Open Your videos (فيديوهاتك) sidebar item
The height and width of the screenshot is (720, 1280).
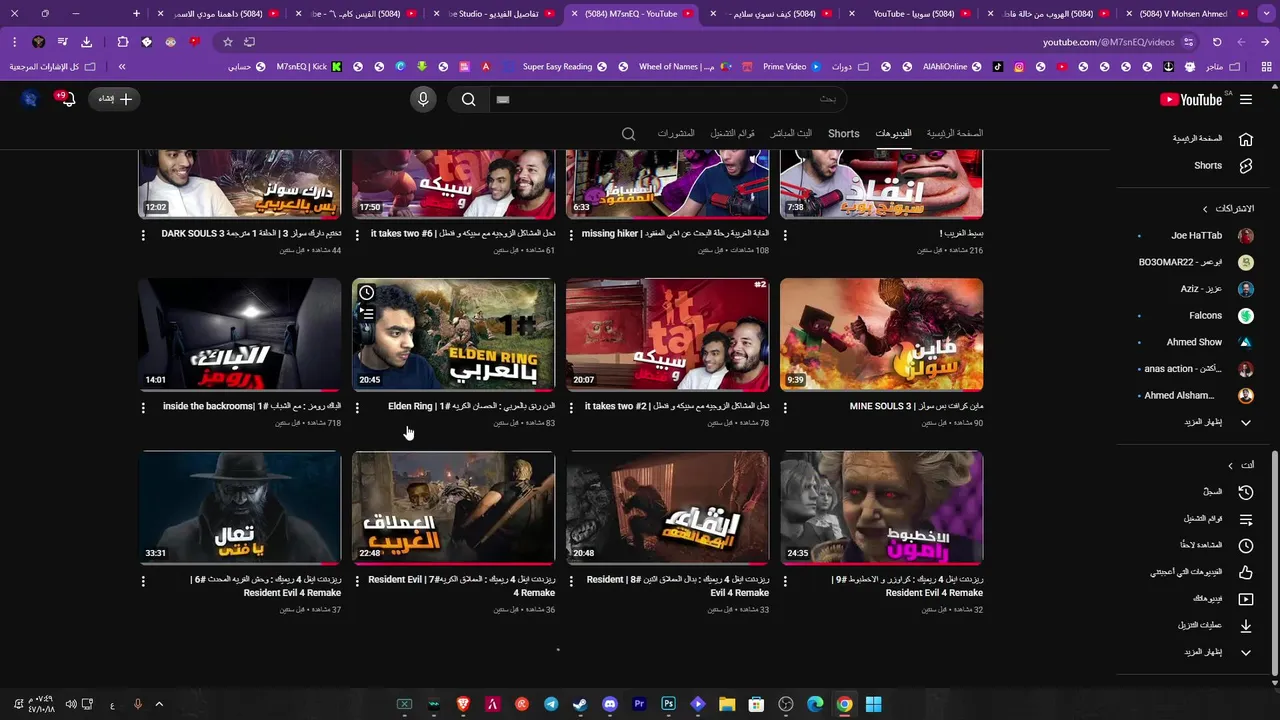[x=1222, y=599]
